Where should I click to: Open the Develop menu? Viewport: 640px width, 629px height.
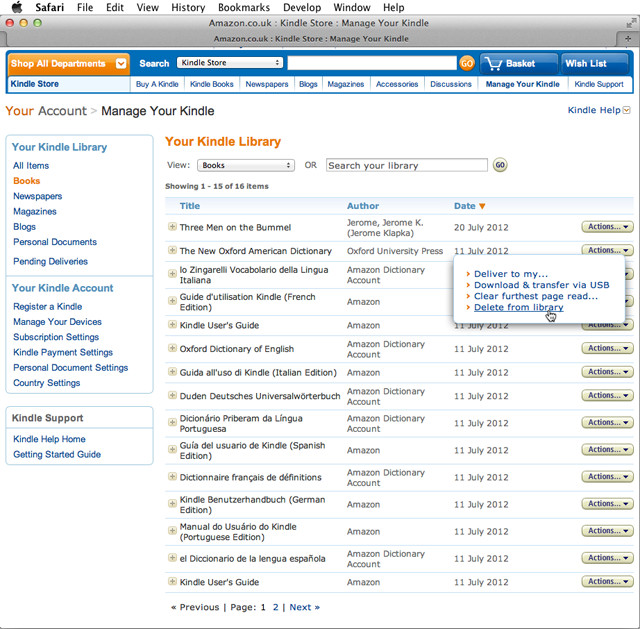click(x=302, y=7)
